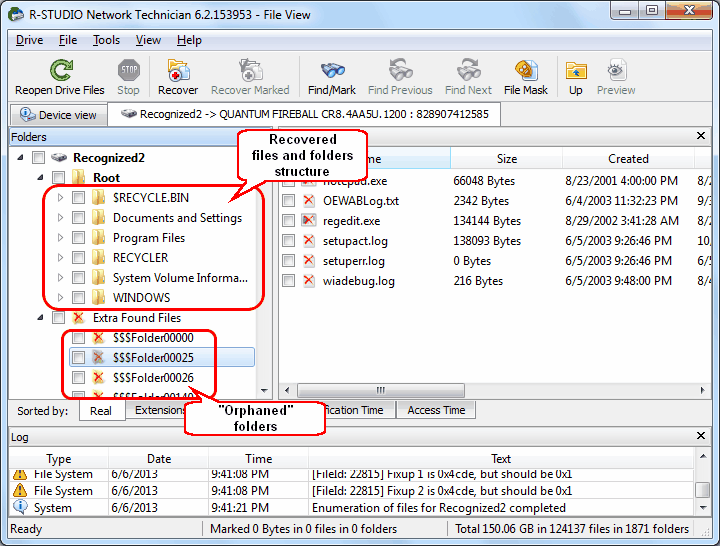Click the R-STUDIO application title icon

tap(16, 14)
